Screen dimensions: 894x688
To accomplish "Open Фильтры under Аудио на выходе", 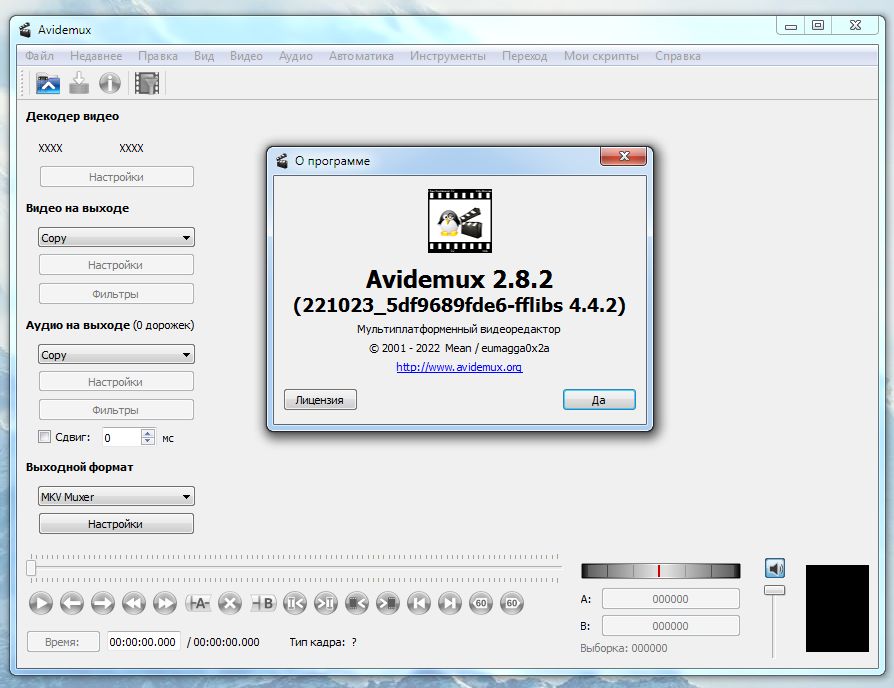I will click(x=116, y=410).
